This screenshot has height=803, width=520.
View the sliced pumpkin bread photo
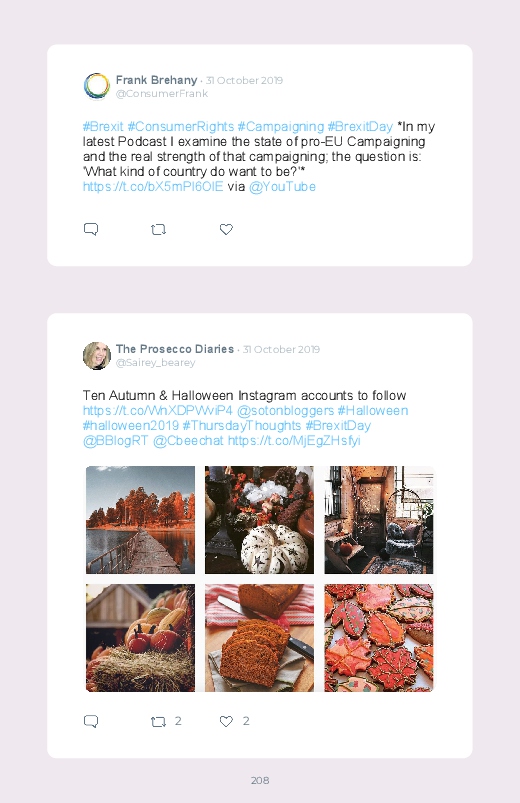259,638
